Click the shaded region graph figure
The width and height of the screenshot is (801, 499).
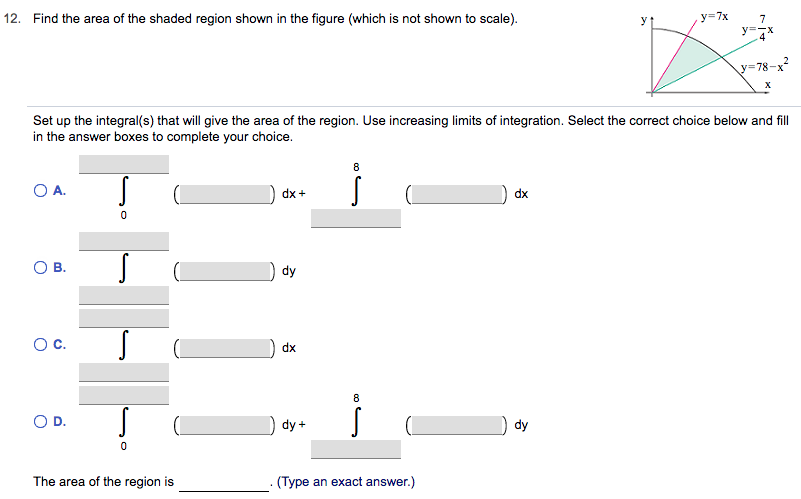(x=712, y=55)
